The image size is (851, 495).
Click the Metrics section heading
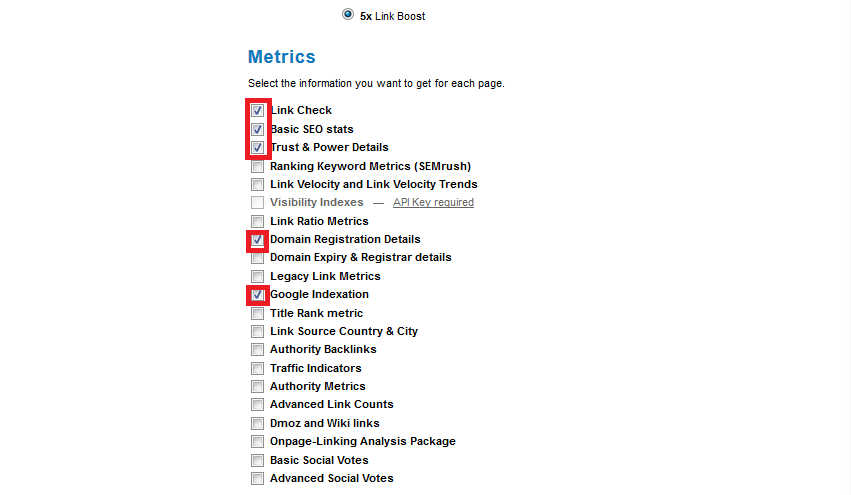click(282, 56)
